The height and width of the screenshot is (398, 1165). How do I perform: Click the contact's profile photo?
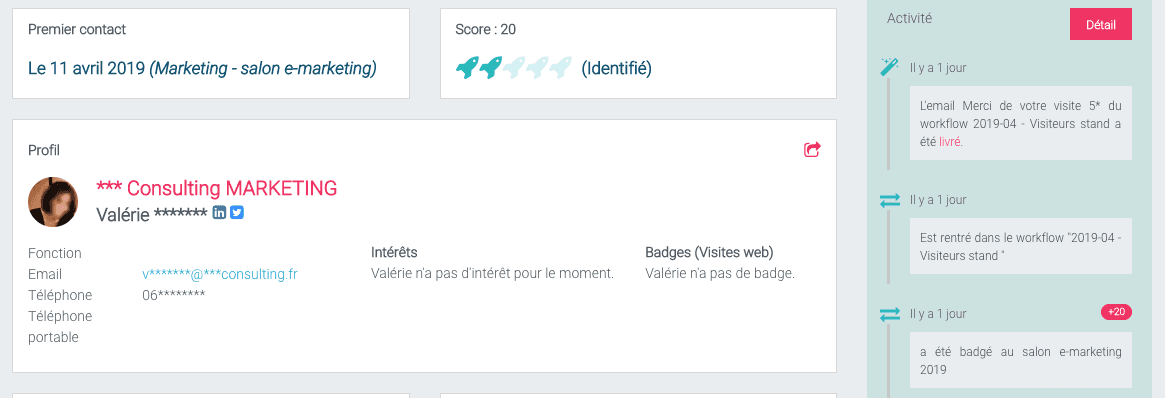click(x=53, y=202)
